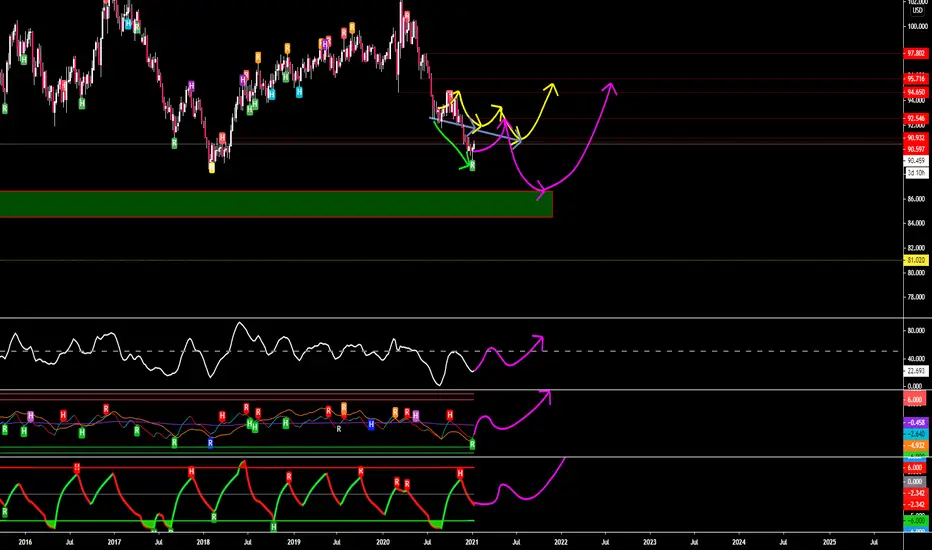
Task: Click the 2023 label on the time axis
Action: pyautogui.click(x=650, y=542)
